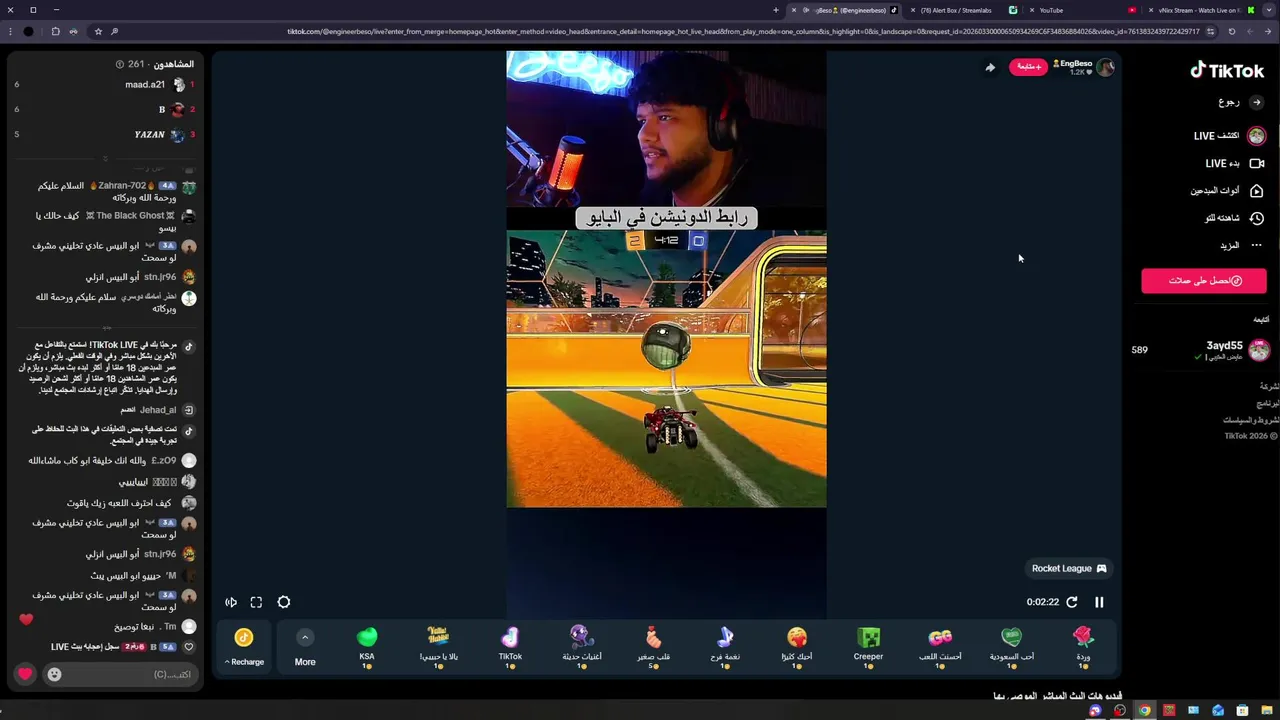Click the الشروط والسياسات terms link
Screen dimensions: 1280x720
point(1252,421)
